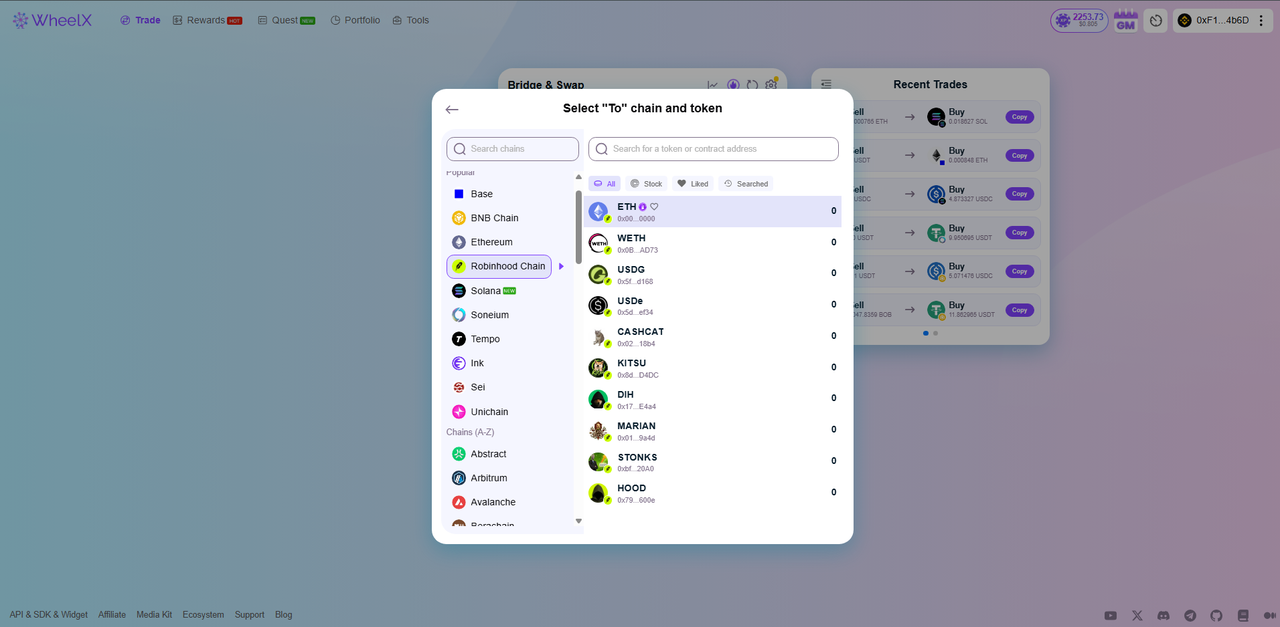Click the chain list scroll-up arrow
The height and width of the screenshot is (627, 1280).
click(x=578, y=177)
